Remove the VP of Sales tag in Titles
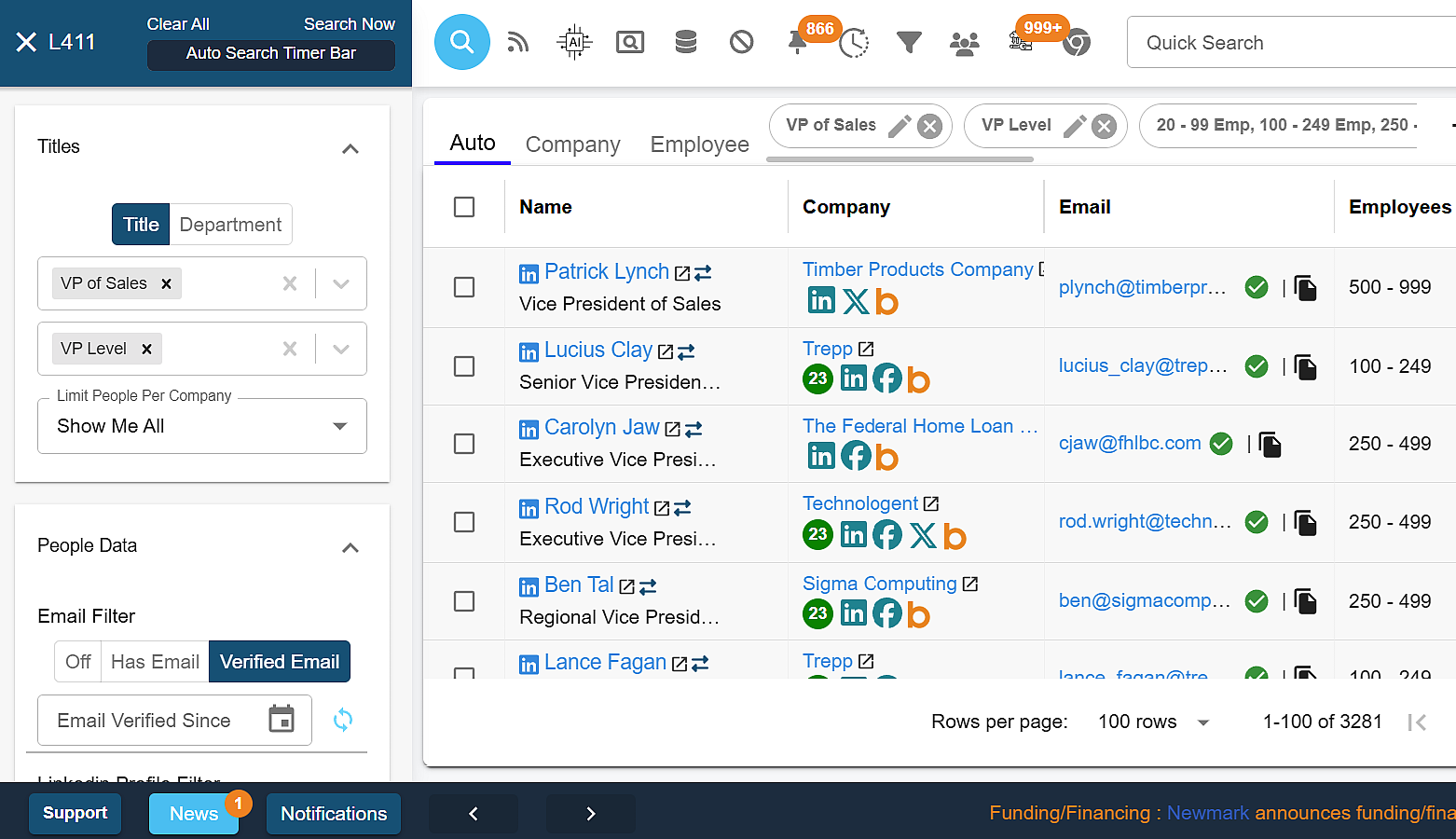1456x839 pixels. 166,283
